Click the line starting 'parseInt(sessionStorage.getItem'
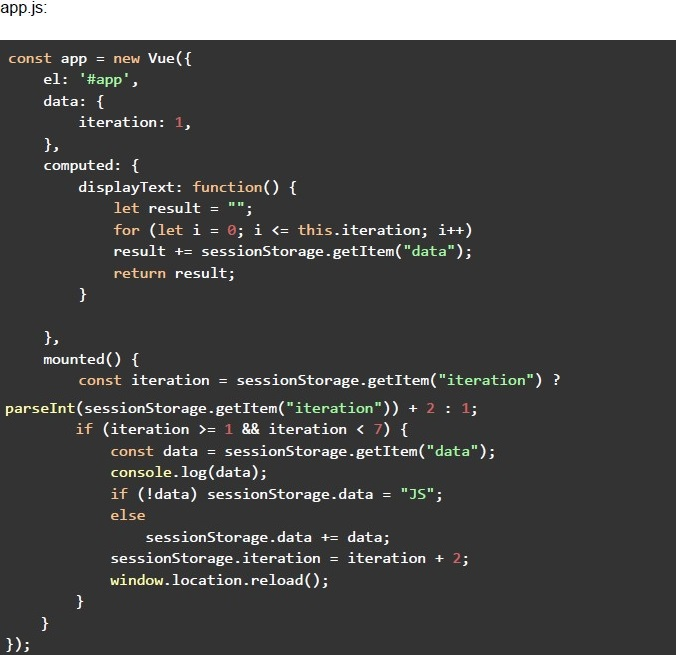Screen dimensions: 676x655 coord(241,408)
